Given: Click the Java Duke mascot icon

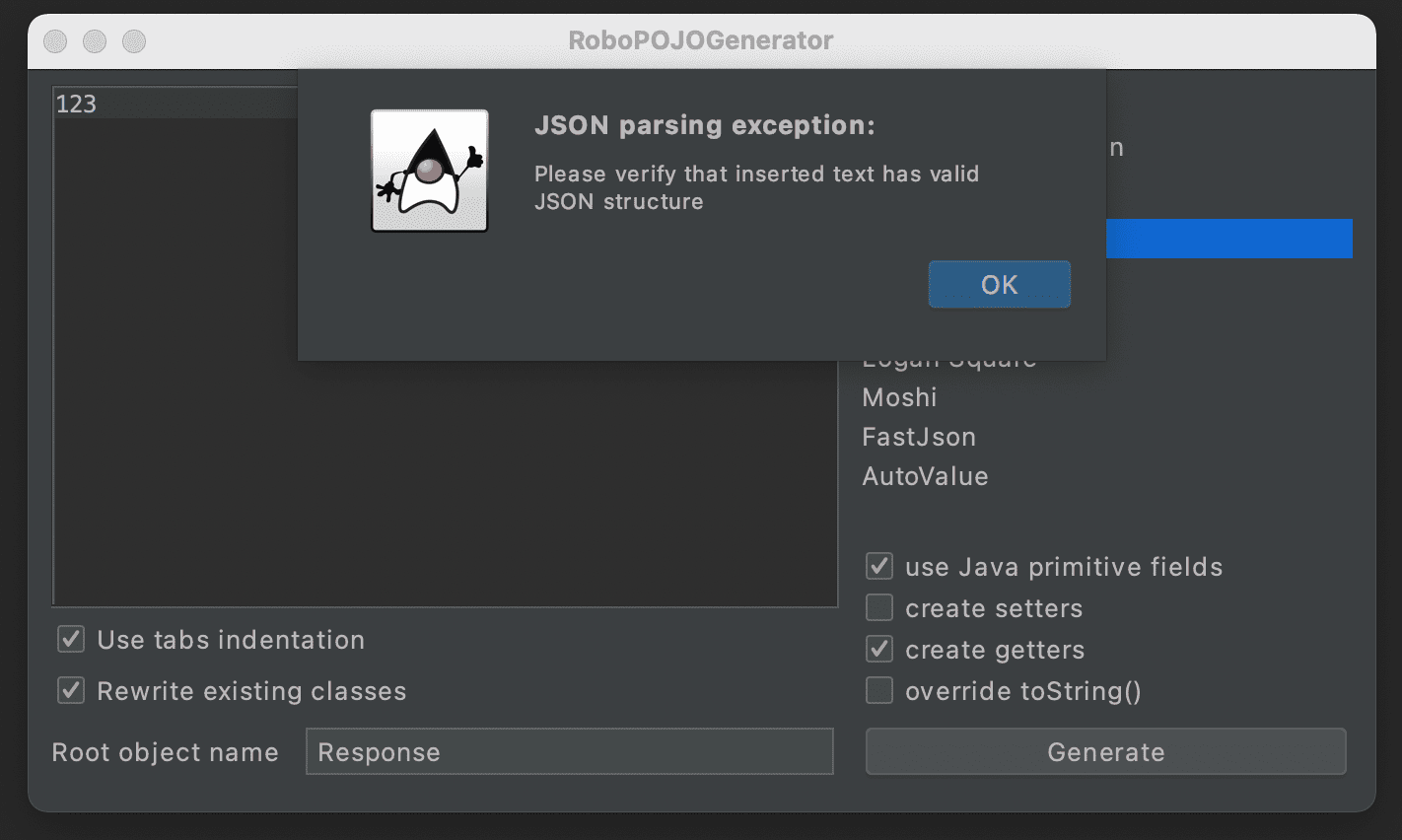Looking at the screenshot, I should point(429,171).
